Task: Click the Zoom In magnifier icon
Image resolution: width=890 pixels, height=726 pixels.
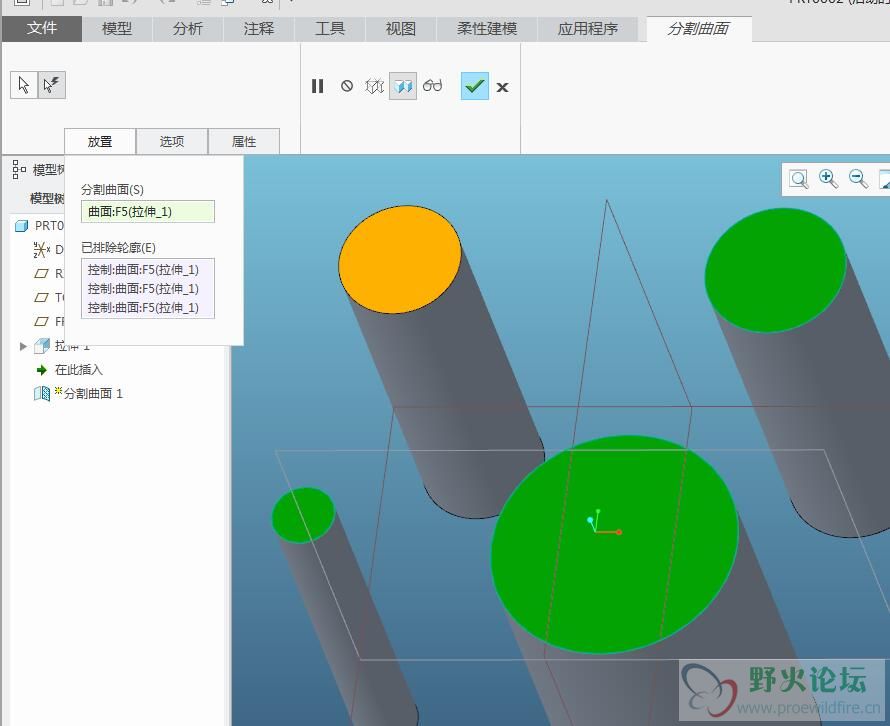Action: pos(828,178)
